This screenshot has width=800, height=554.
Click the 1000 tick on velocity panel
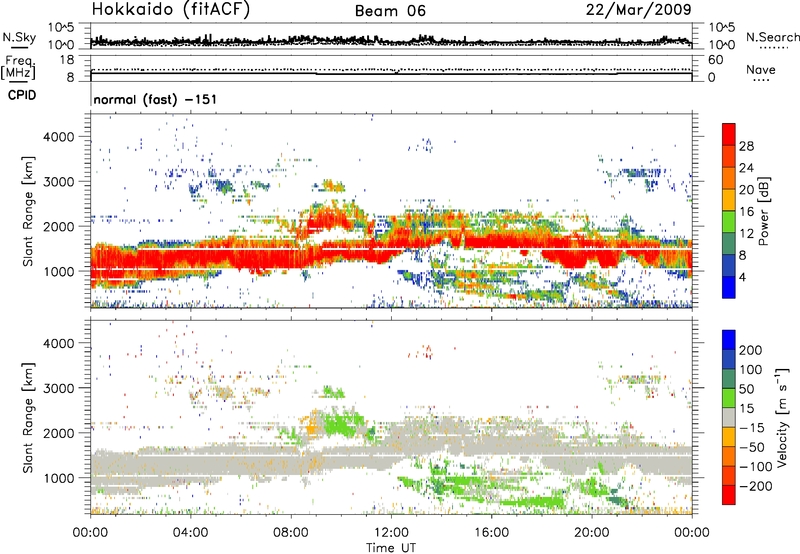click(x=59, y=478)
